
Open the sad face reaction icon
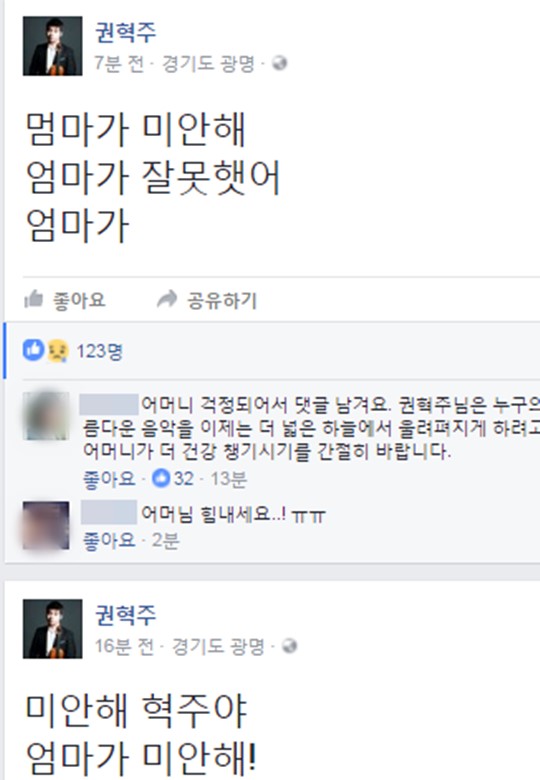[57, 351]
